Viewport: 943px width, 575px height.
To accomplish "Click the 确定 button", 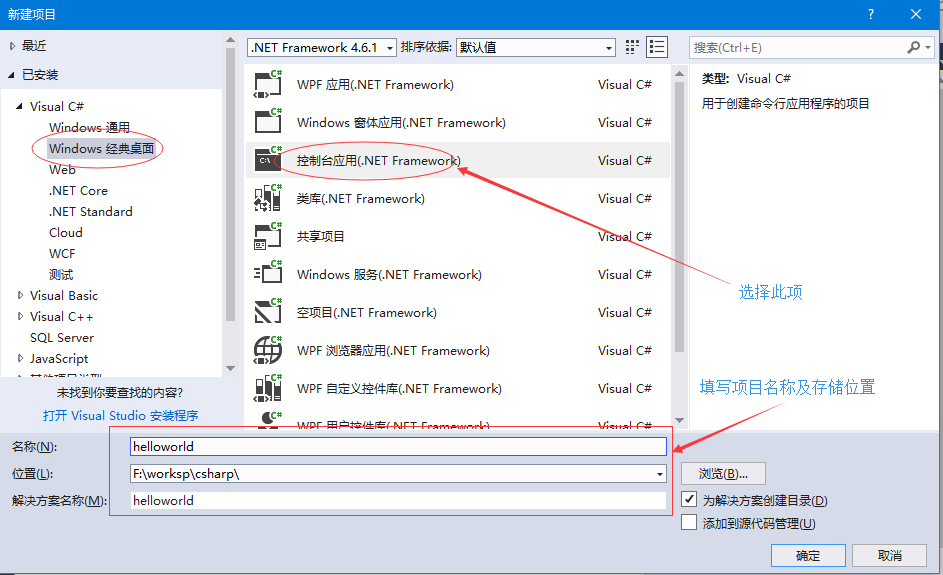I will 807,556.
